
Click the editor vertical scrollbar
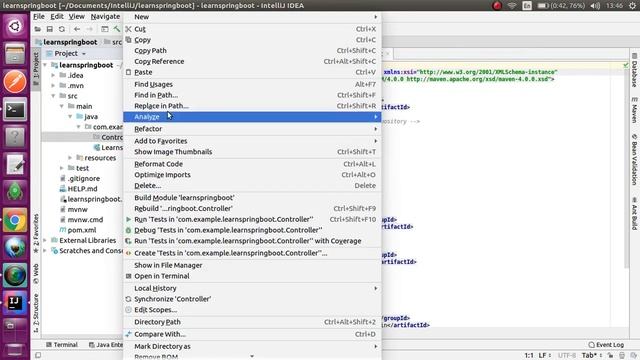coord(627,166)
